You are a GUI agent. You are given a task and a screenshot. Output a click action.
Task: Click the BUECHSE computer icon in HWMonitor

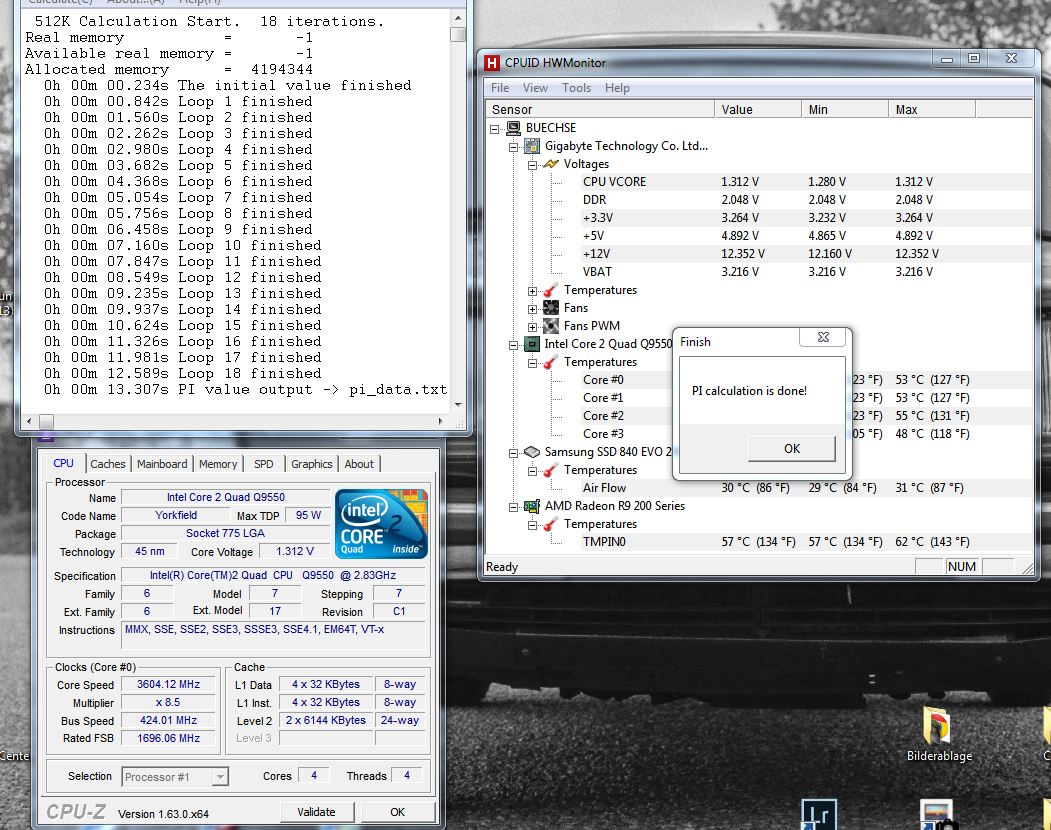(513, 127)
